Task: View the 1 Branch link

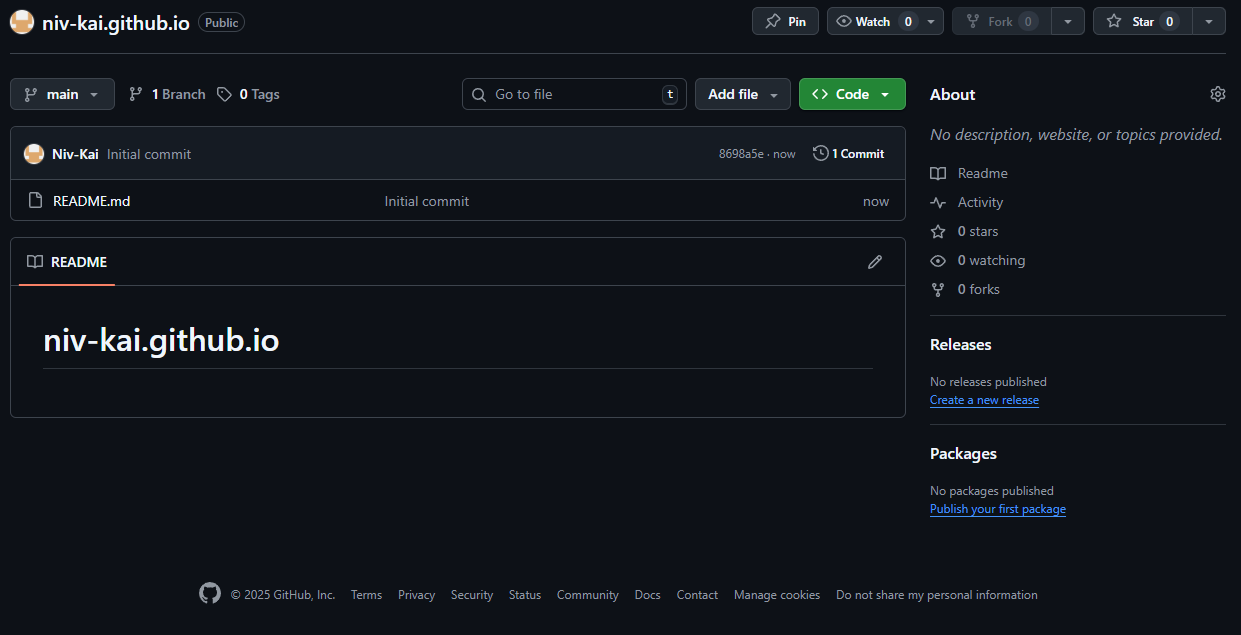Action: [x=167, y=94]
